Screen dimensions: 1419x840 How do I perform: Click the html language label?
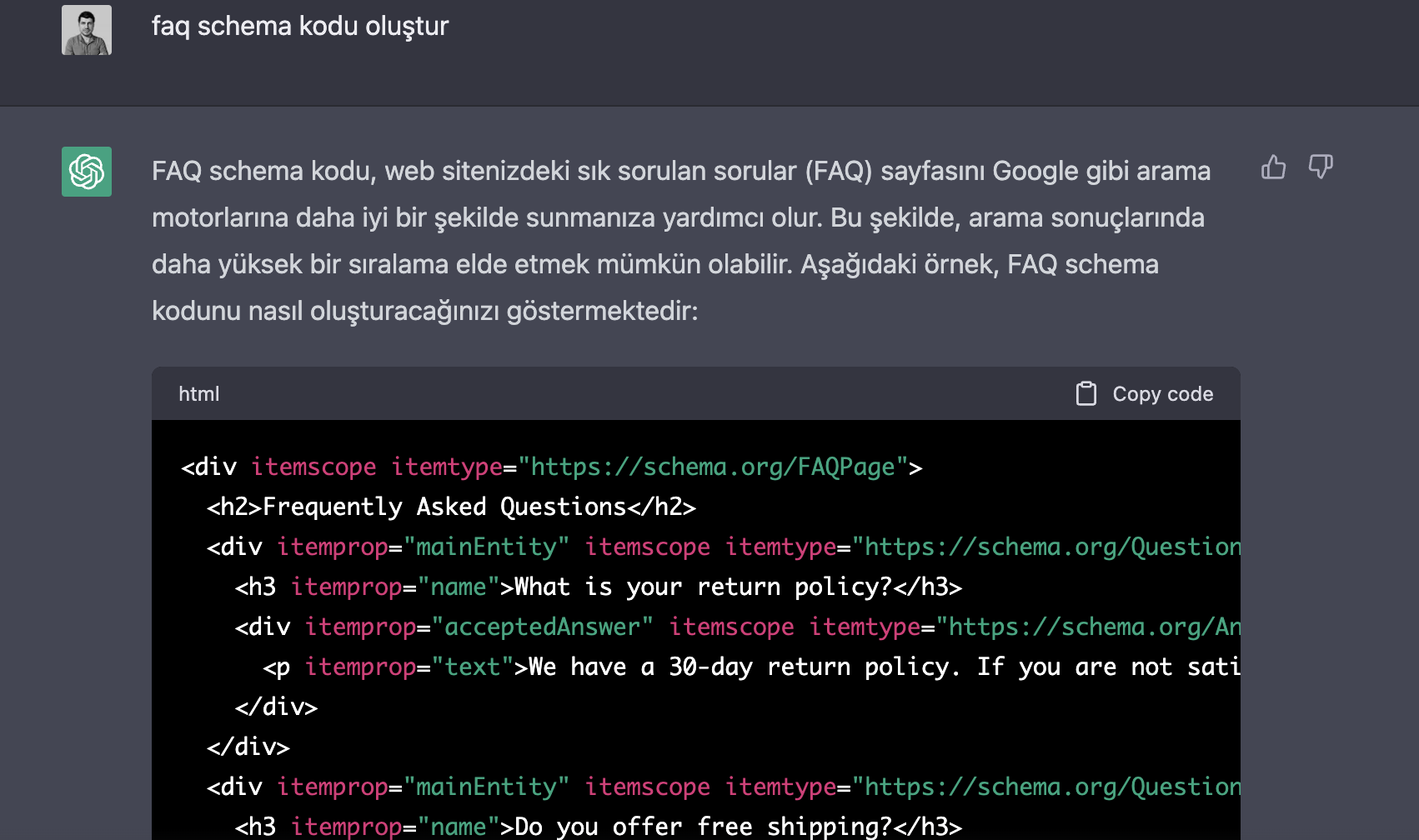click(x=198, y=394)
